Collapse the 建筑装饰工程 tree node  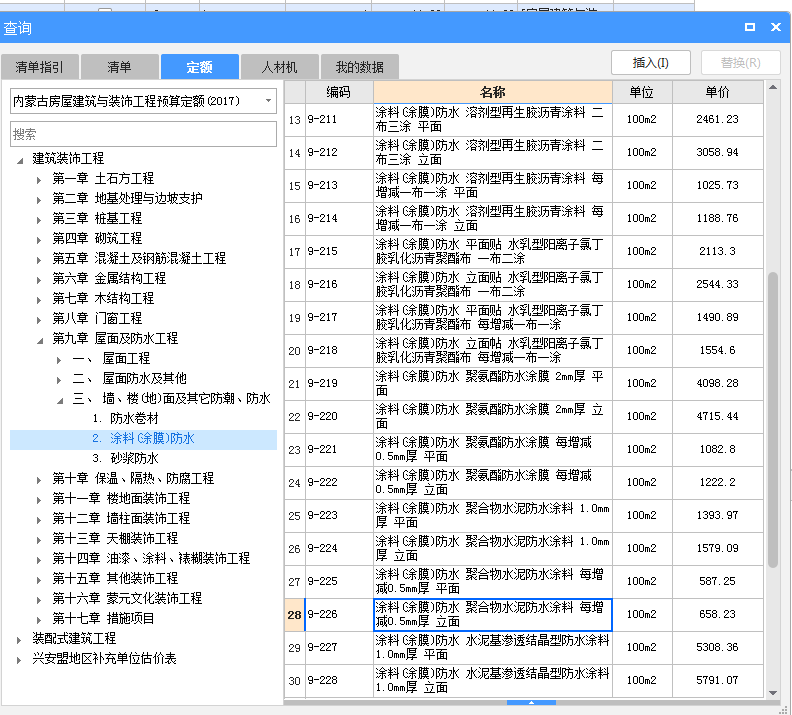20,161
